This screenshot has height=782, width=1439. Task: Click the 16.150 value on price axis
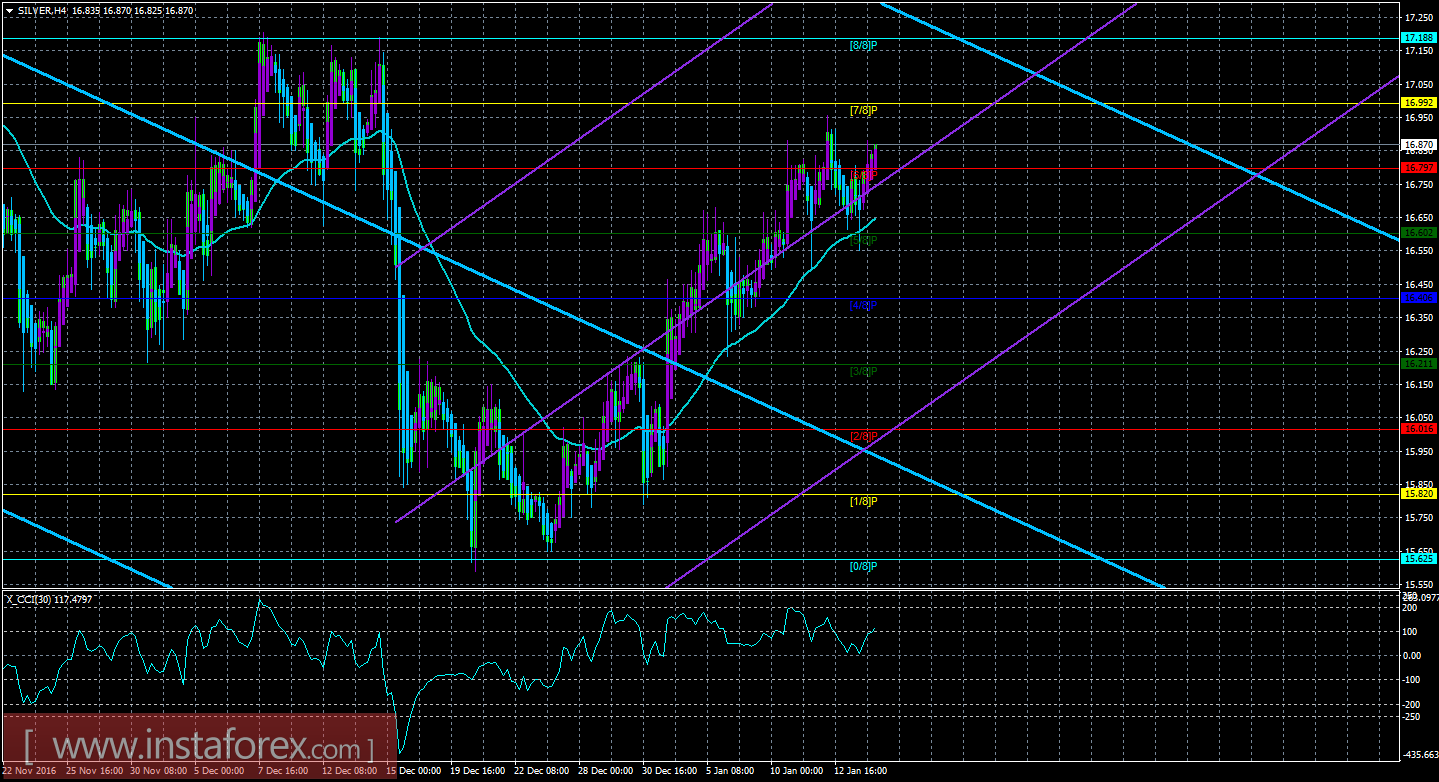pos(1419,384)
